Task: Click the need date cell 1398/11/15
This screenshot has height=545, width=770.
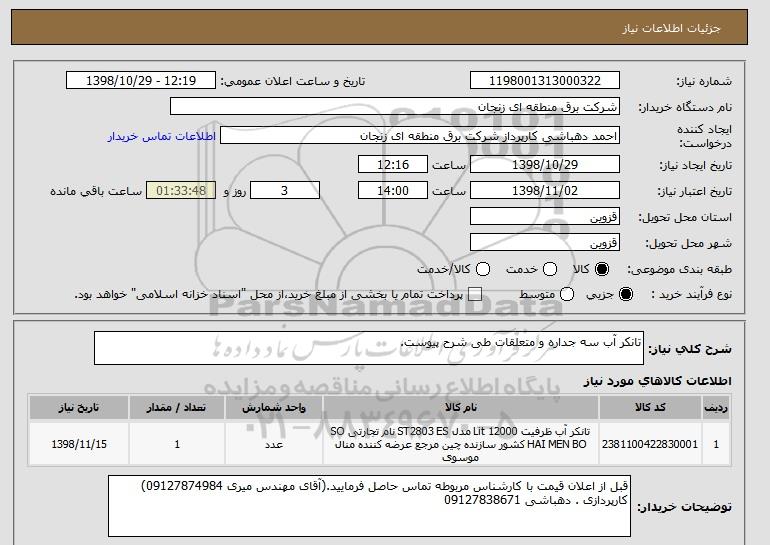Action: (x=79, y=444)
